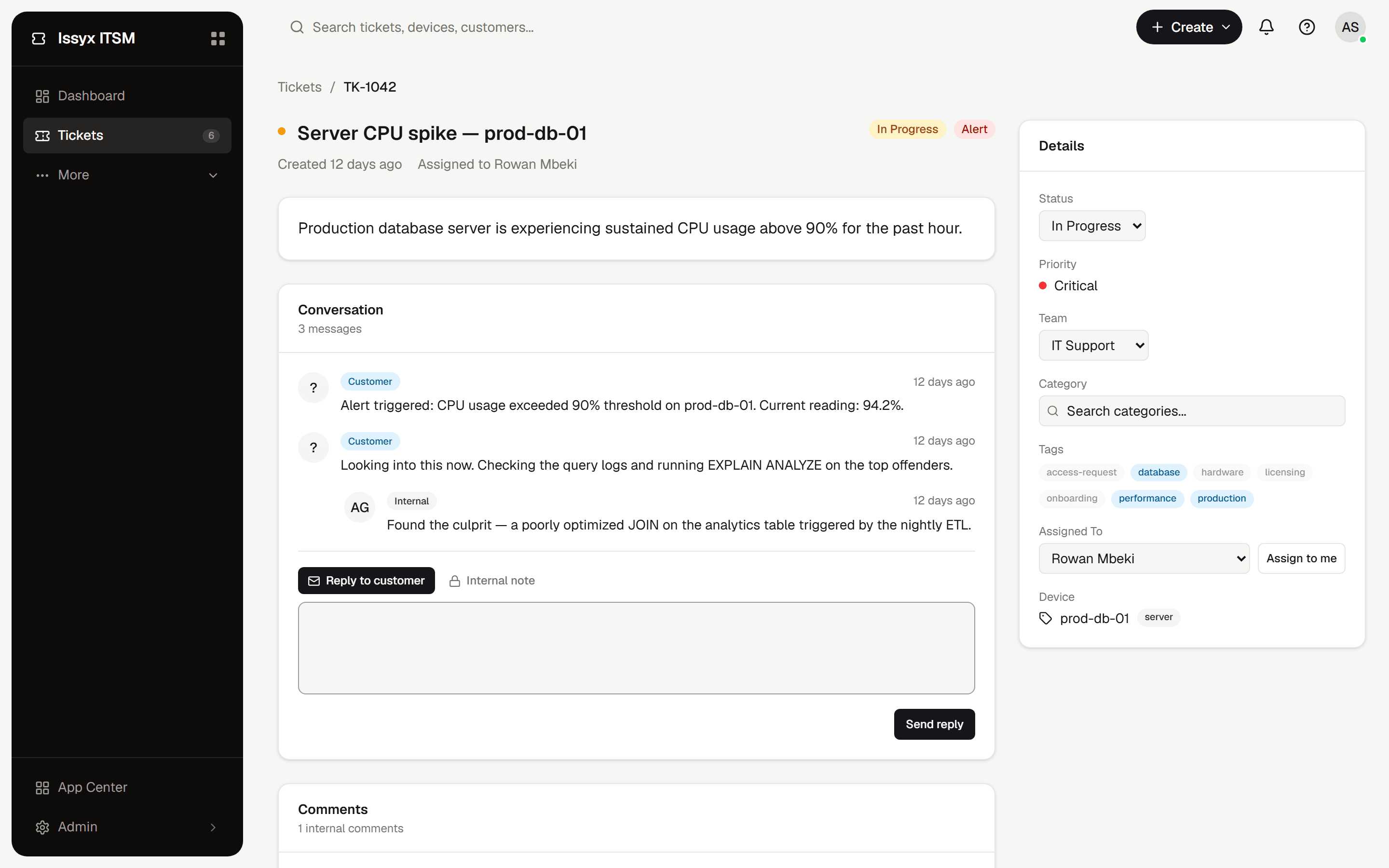
Task: Click the TK-1042 breadcrumb text
Action: pos(369,87)
